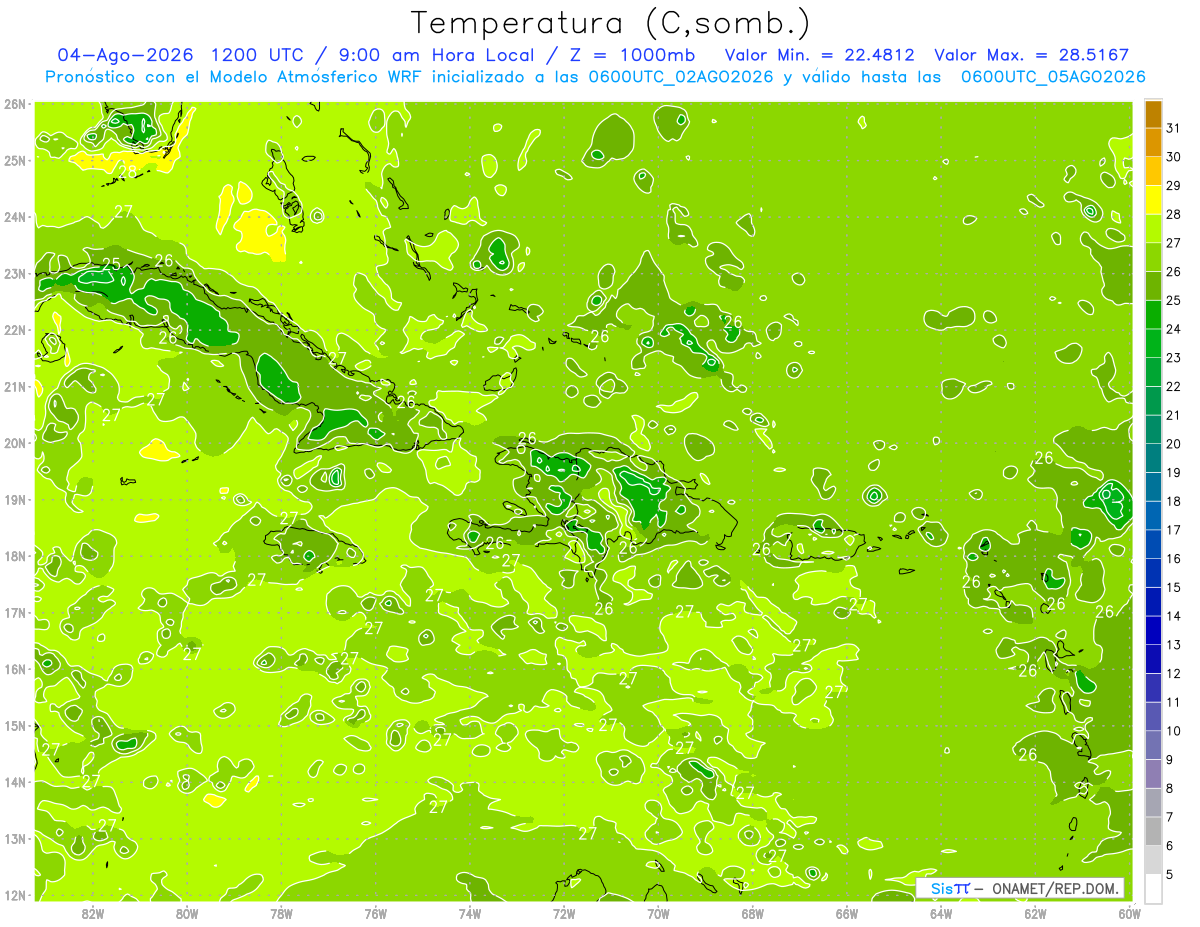Click the '12N' latitude axis label

click(x=14, y=895)
